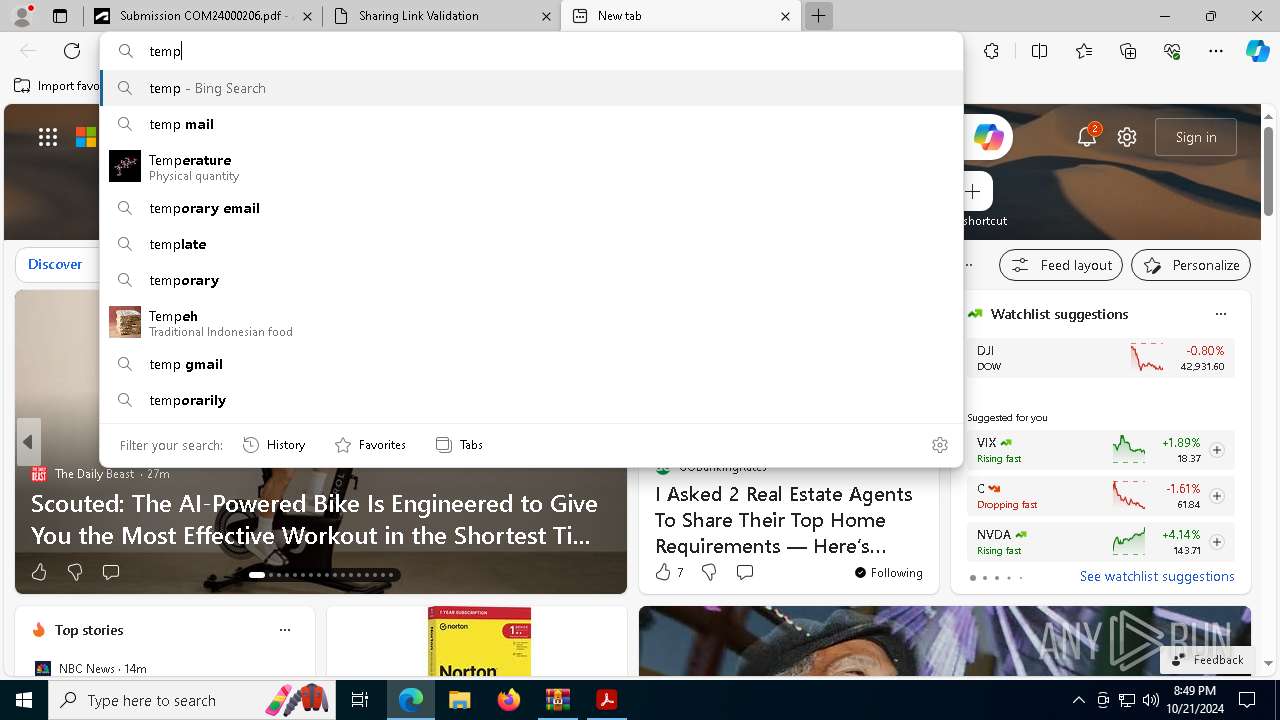Open the page settings gear icon
Viewport: 1280px width, 720px height.
(x=1127, y=137)
